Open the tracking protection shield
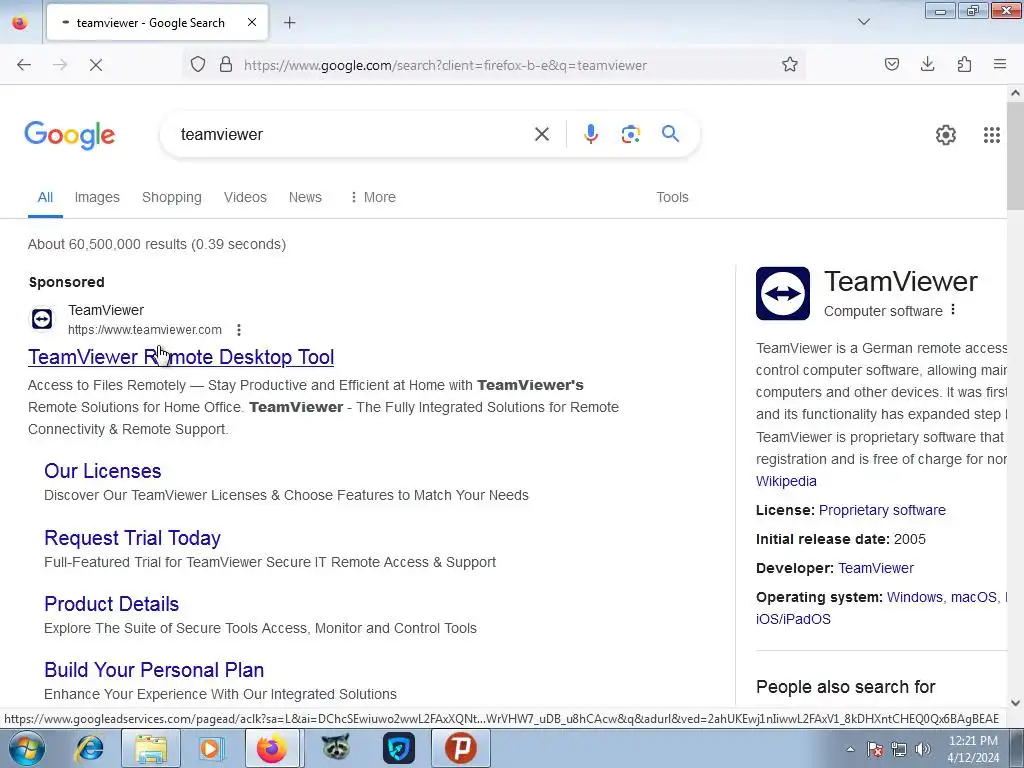Viewport: 1024px width, 768px height. click(x=198, y=65)
